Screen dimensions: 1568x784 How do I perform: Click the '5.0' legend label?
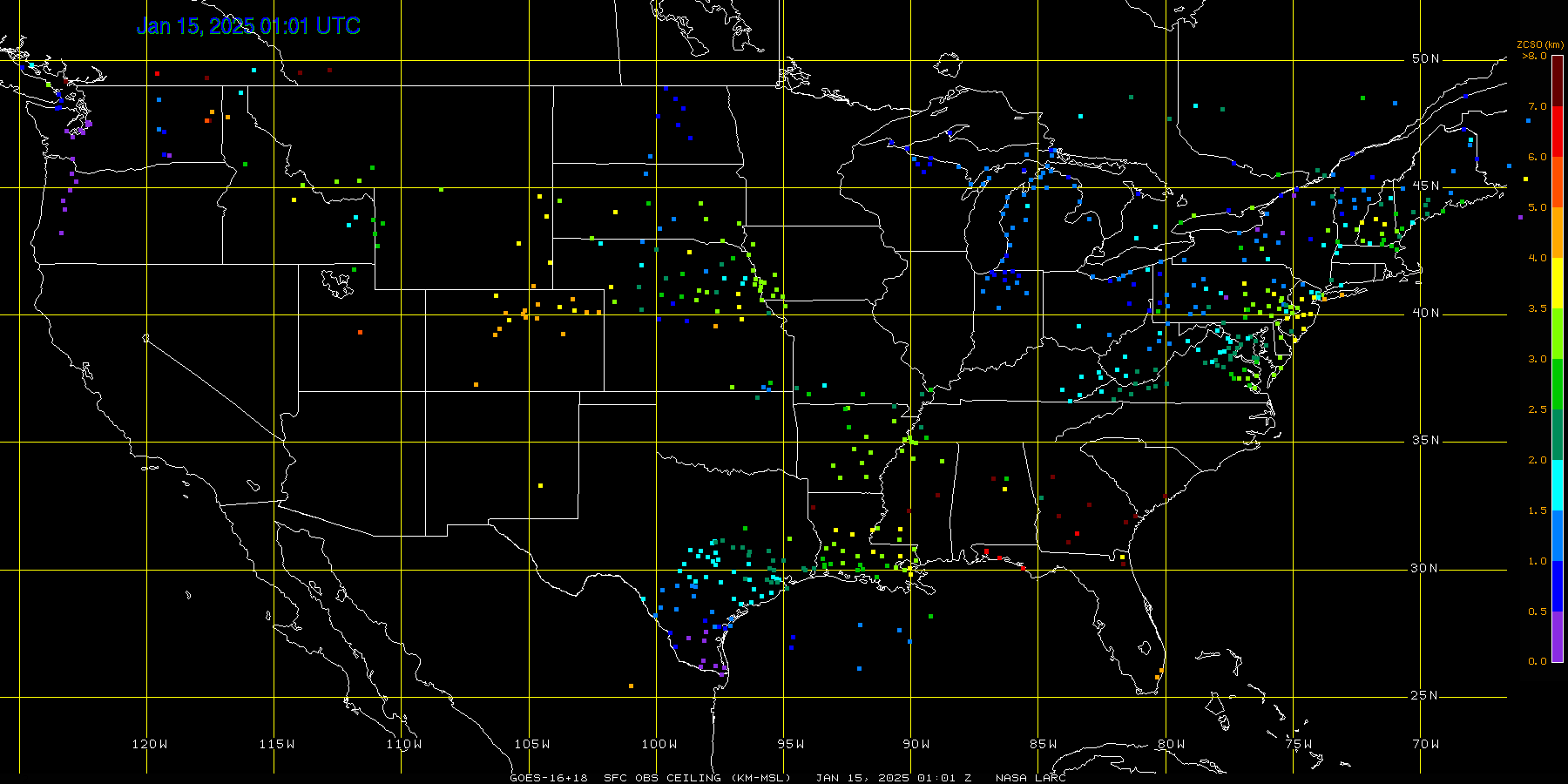tap(1538, 207)
